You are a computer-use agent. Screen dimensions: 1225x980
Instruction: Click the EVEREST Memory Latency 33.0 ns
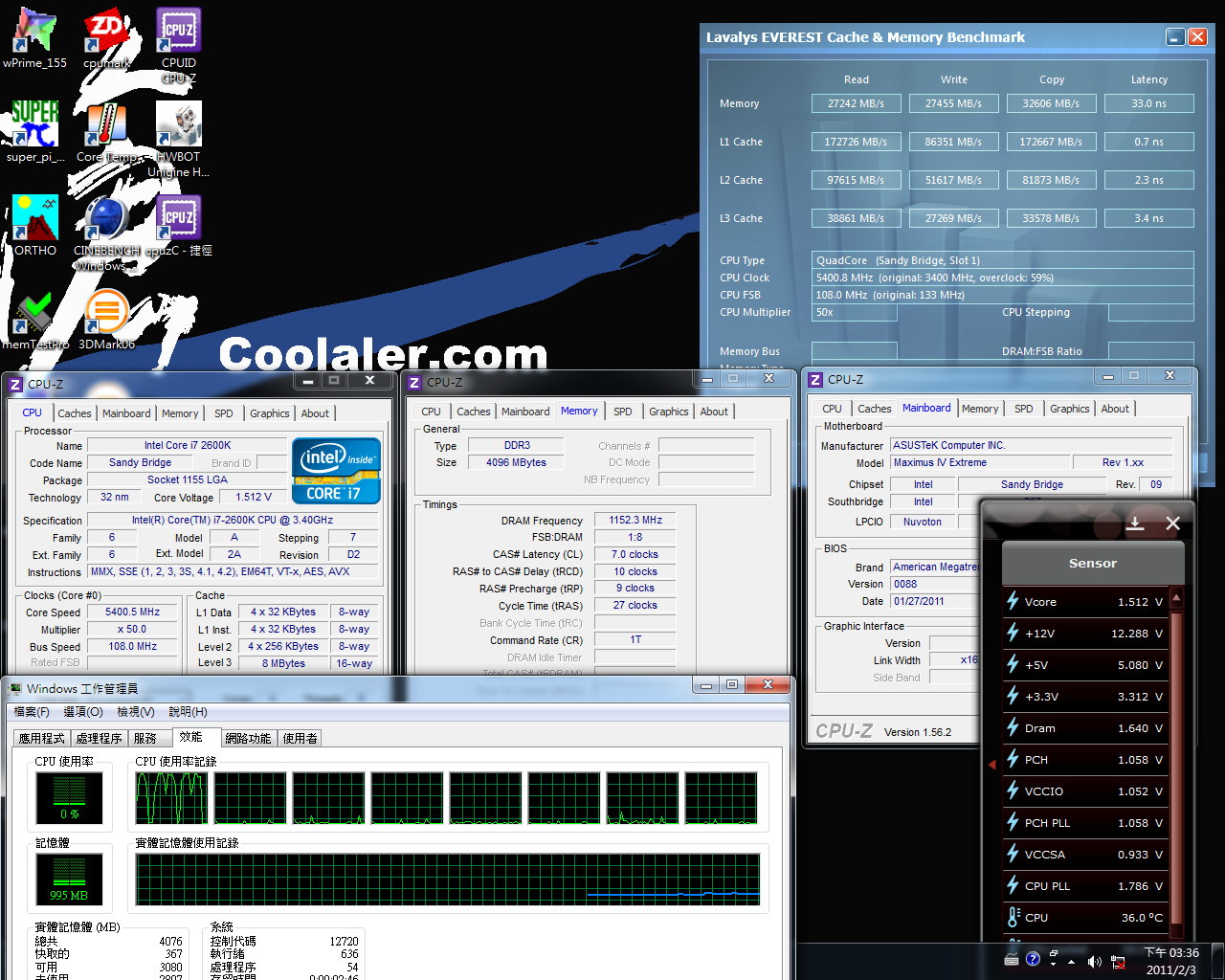click(1149, 103)
